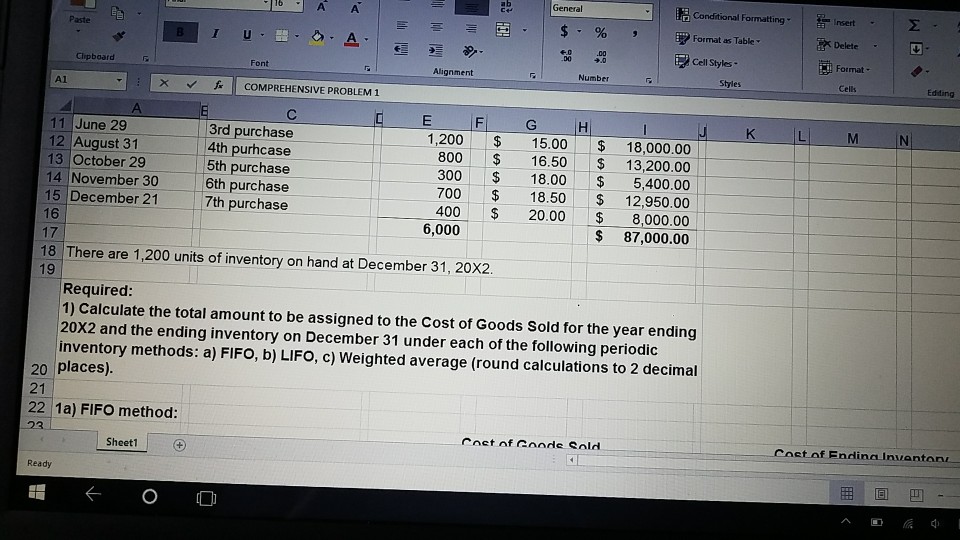Viewport: 960px width, 540px height.
Task: Open Number dialog launcher
Action: tap(648, 80)
